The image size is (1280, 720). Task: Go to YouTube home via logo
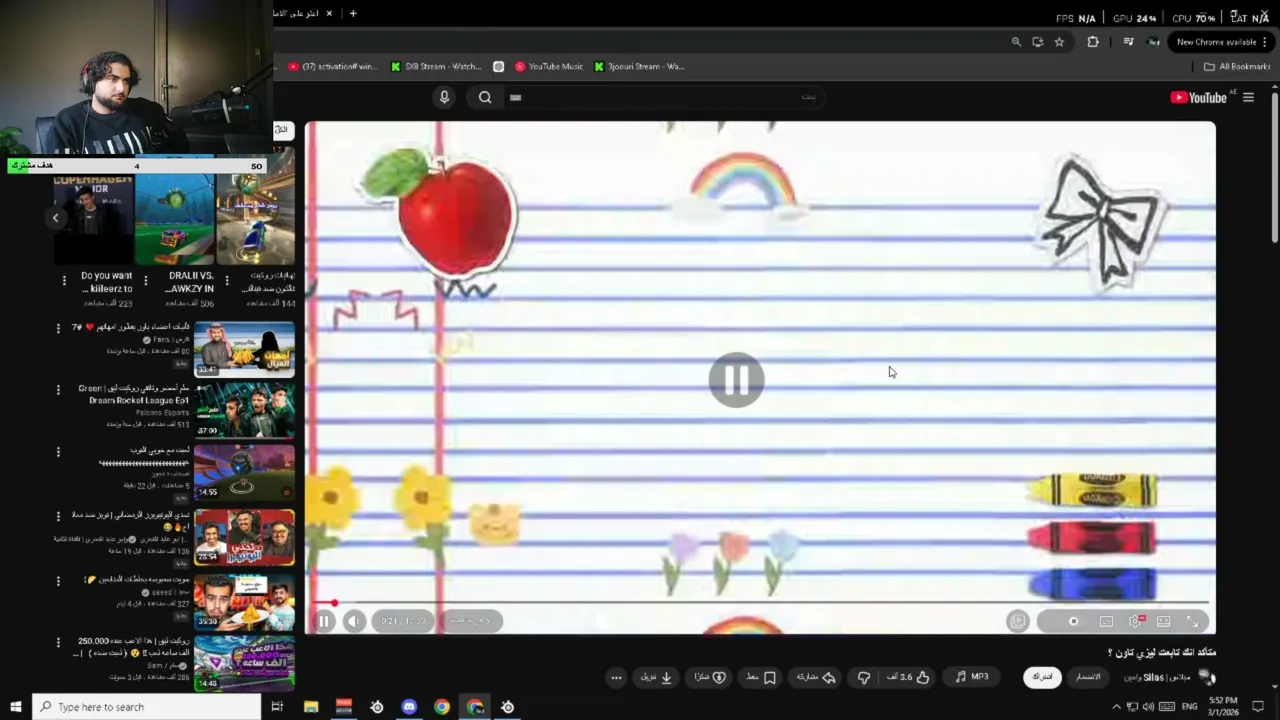1198,97
